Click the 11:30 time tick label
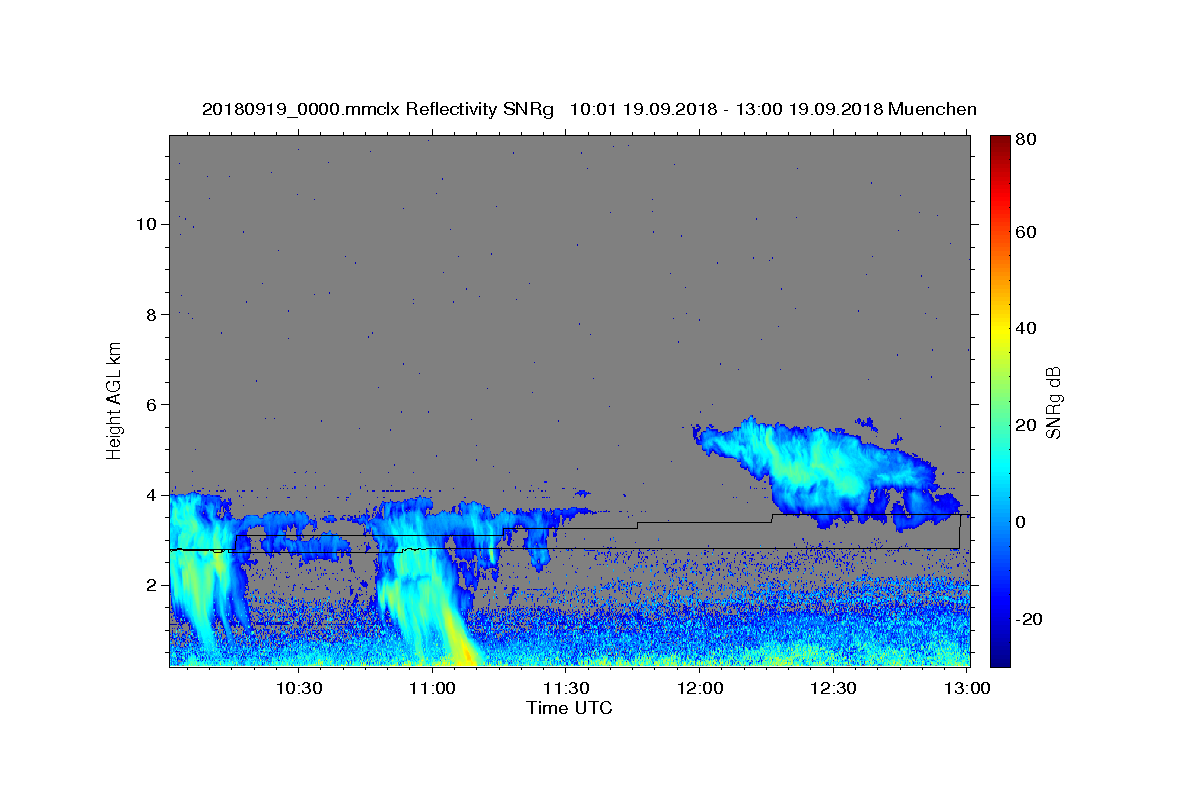1200x800 pixels. [566, 689]
